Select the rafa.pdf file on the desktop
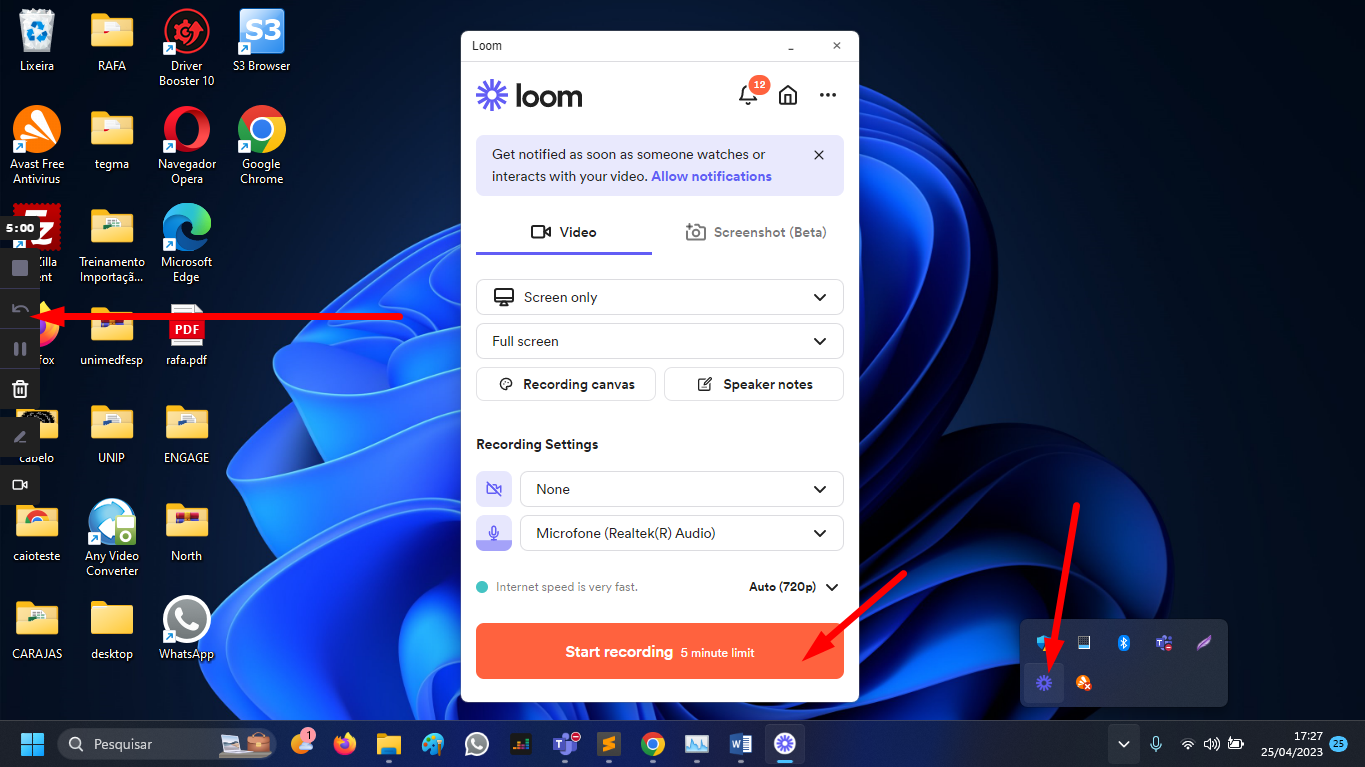 coord(187,336)
